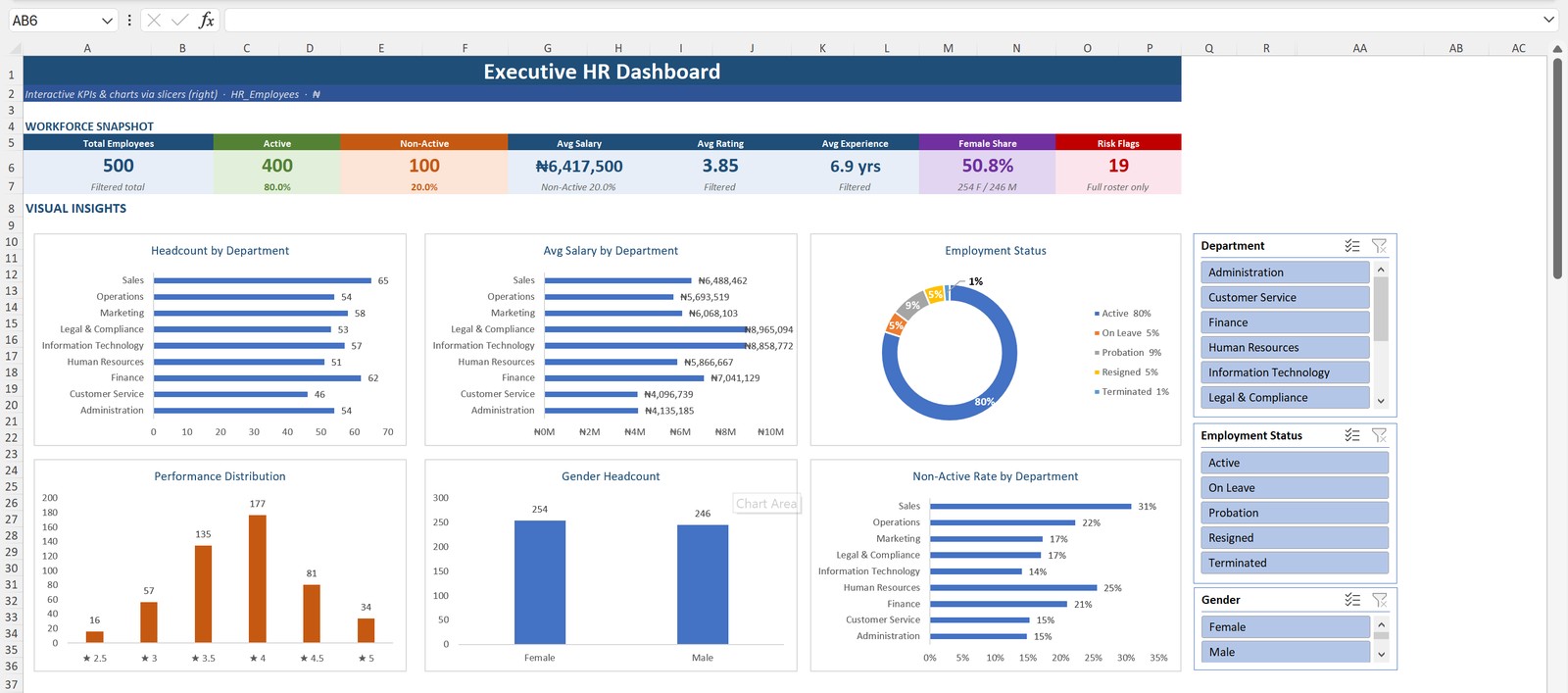This screenshot has width=1568, height=693.
Task: Click the formula bar Enter checkmark icon
Action: click(179, 20)
